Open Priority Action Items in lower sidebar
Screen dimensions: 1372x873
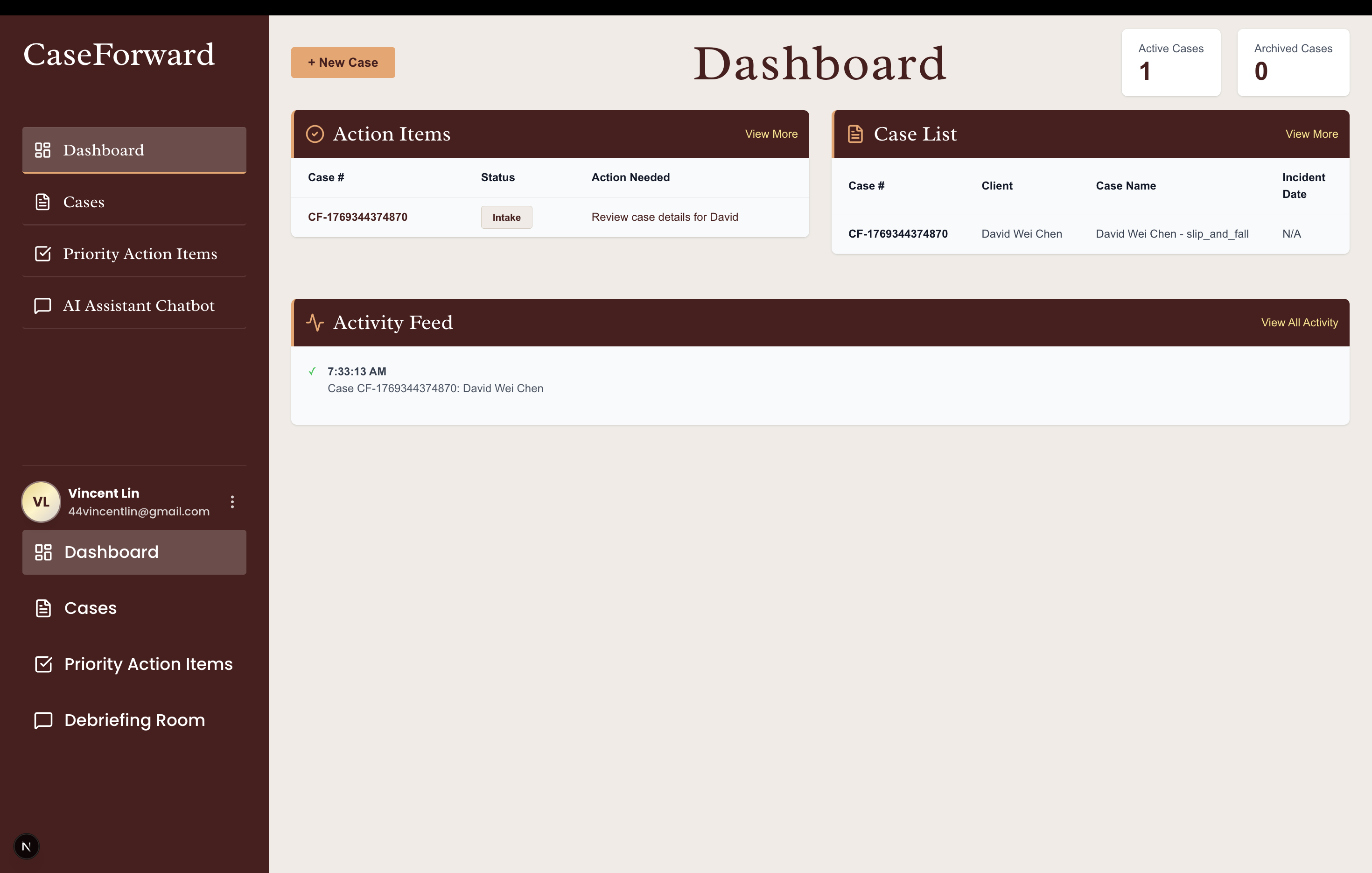tap(148, 664)
